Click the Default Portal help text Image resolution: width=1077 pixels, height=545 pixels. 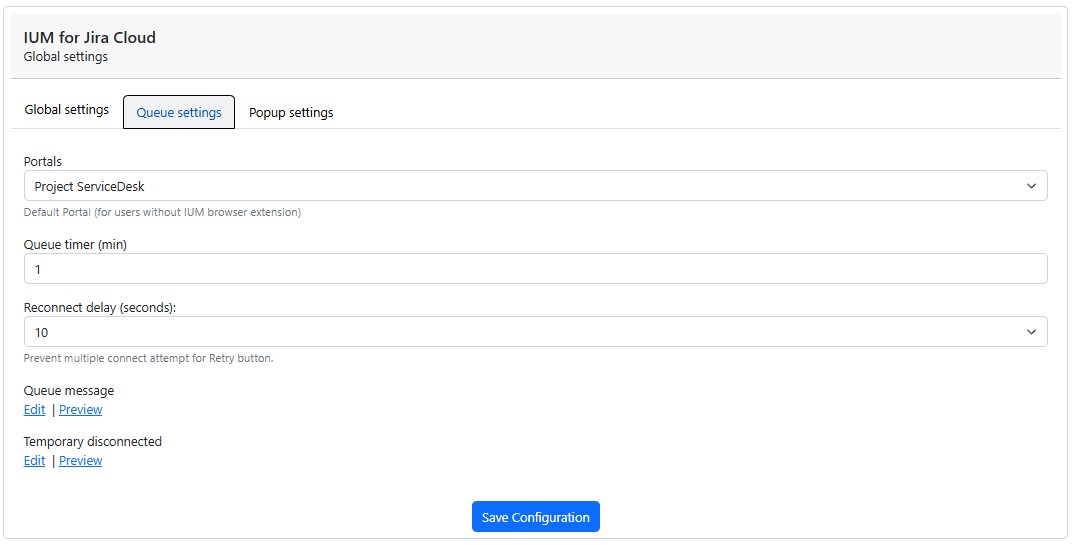[162, 212]
